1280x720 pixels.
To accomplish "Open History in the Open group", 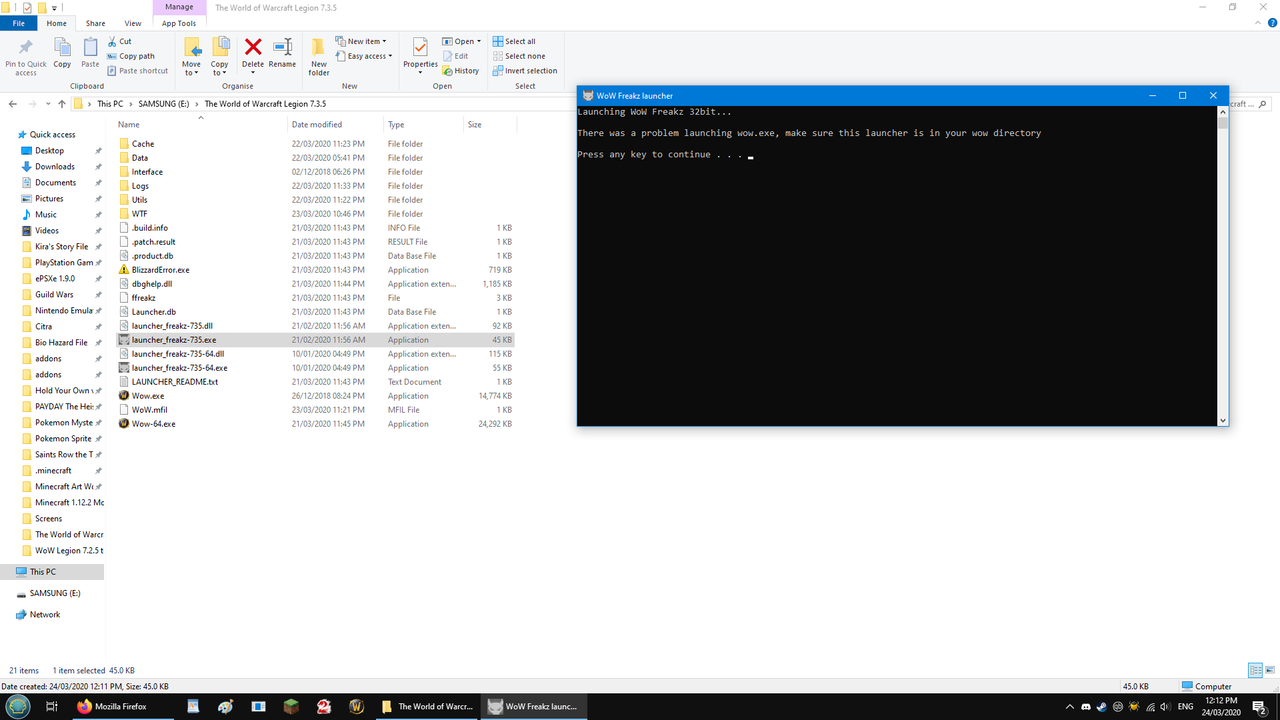I will (460, 71).
